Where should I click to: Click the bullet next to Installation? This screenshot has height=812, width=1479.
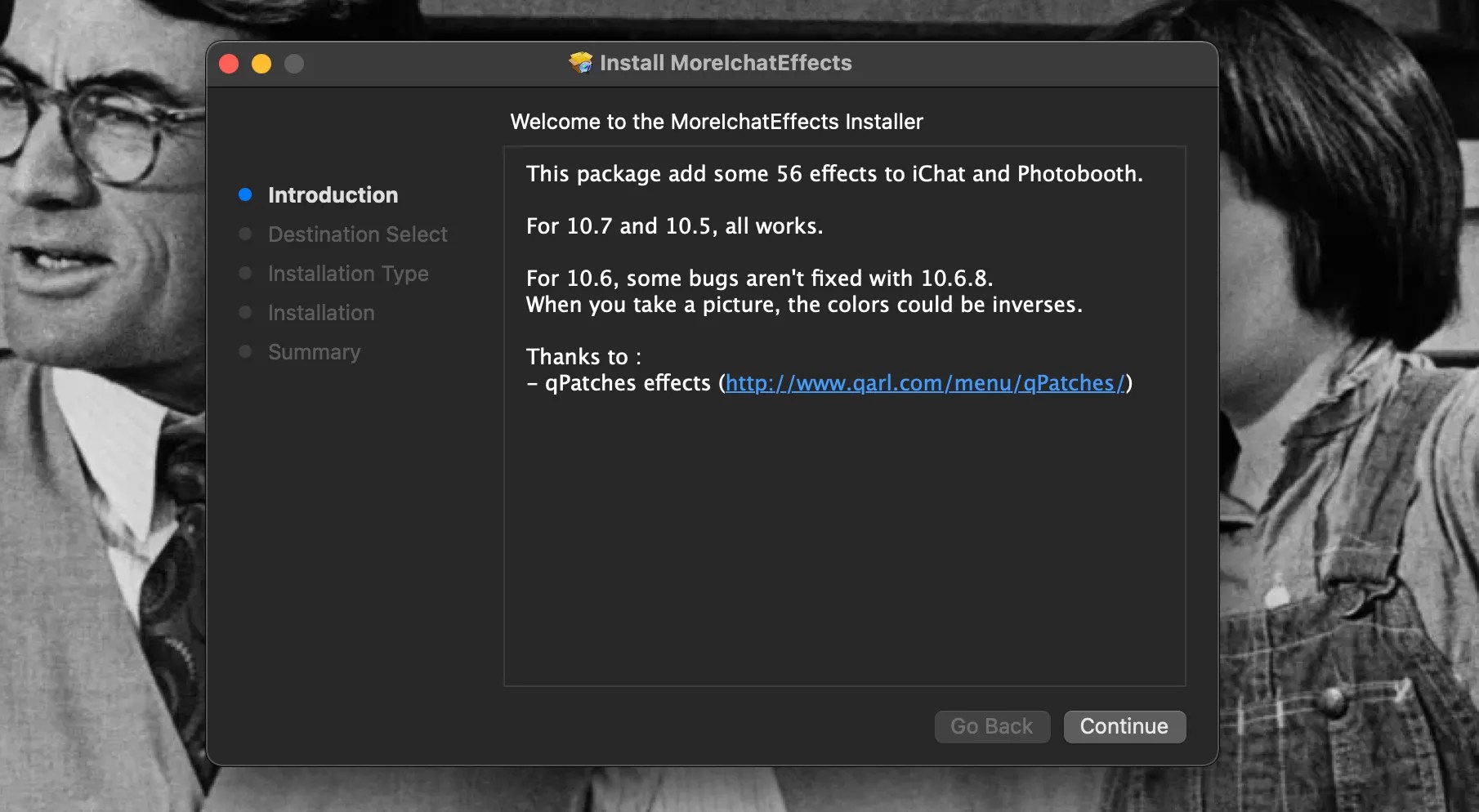click(x=245, y=312)
